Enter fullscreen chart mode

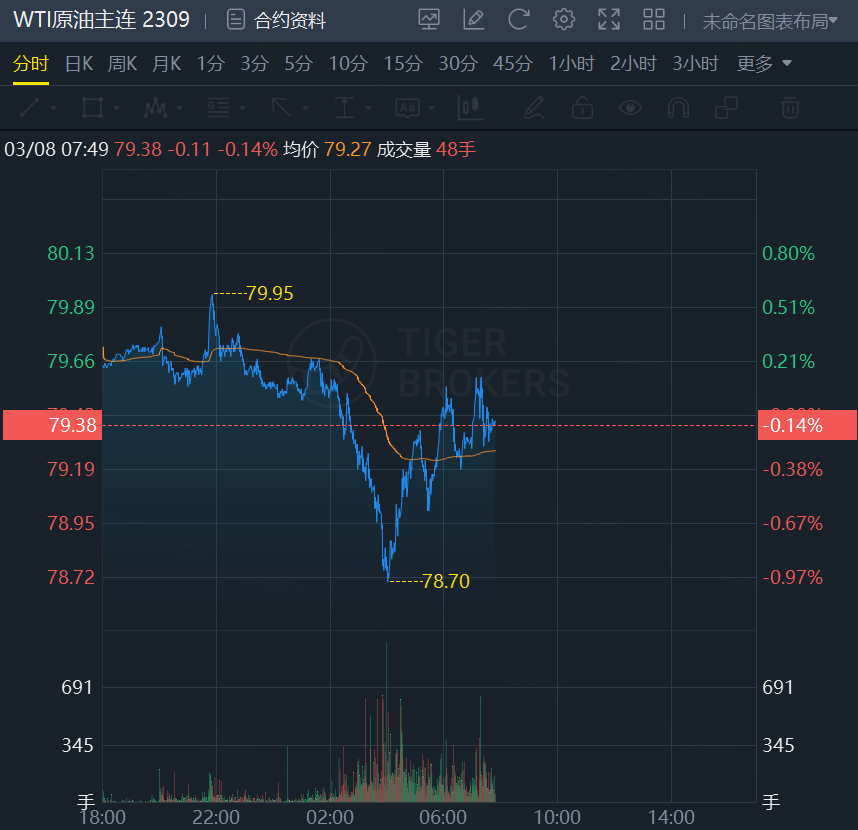[x=609, y=19]
